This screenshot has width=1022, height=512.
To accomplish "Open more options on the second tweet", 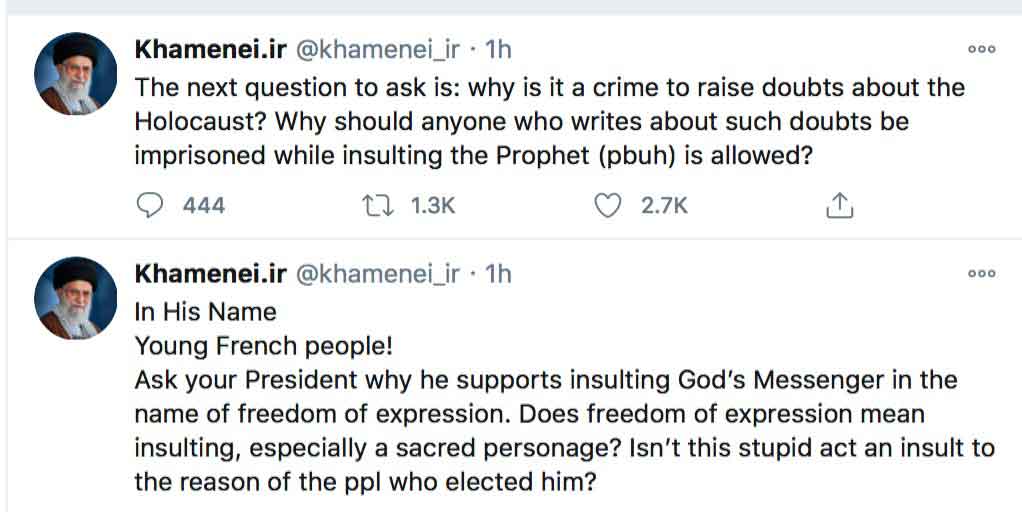I will click(x=981, y=273).
